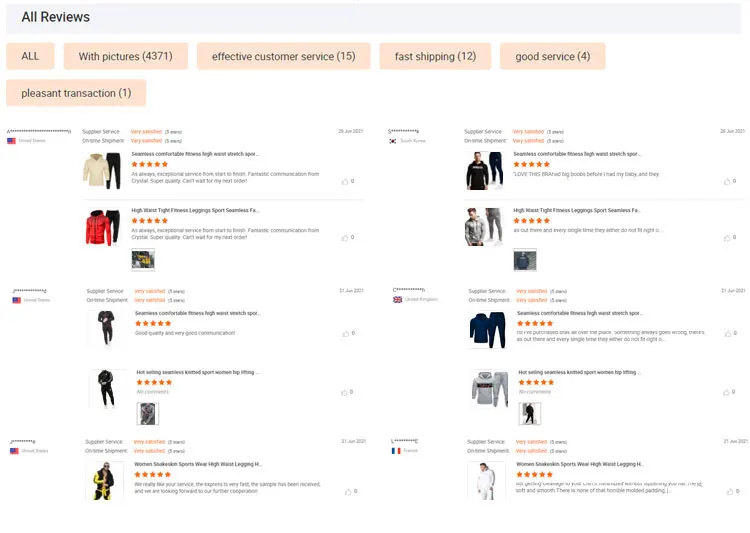Click star rating of the red tracksuit review

pos(150,220)
